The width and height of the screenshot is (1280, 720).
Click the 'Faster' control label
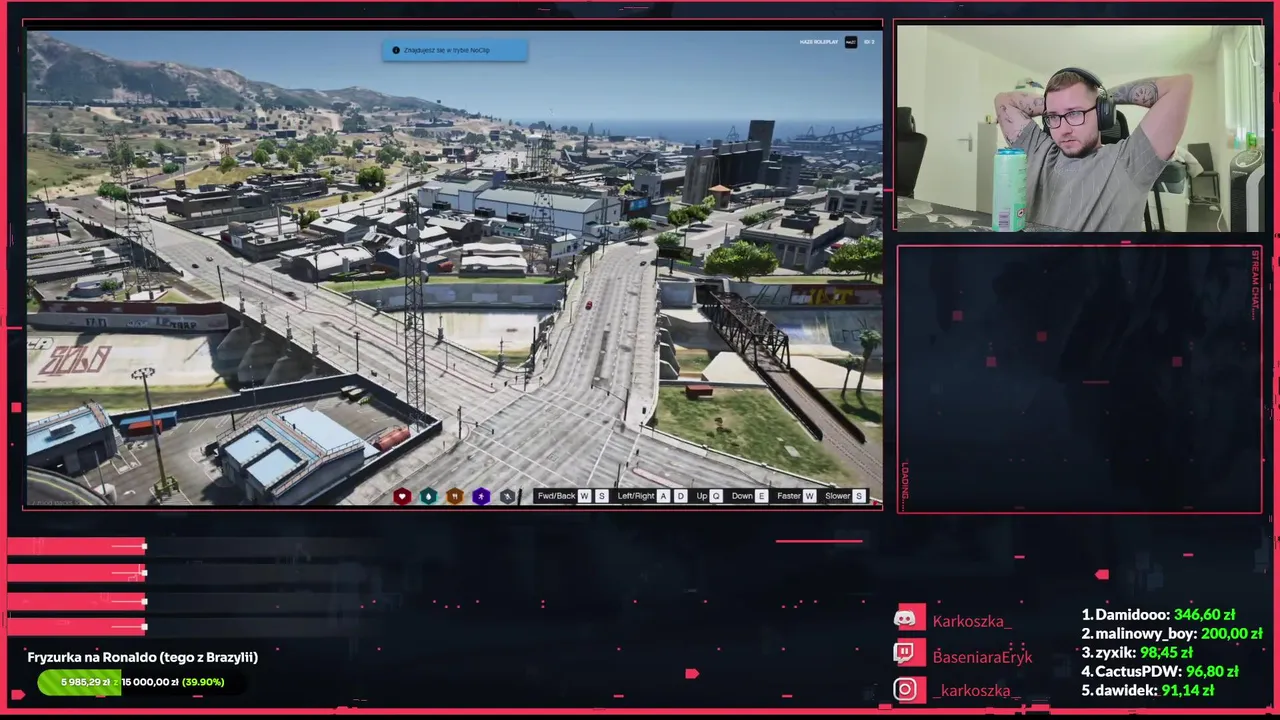click(x=789, y=496)
